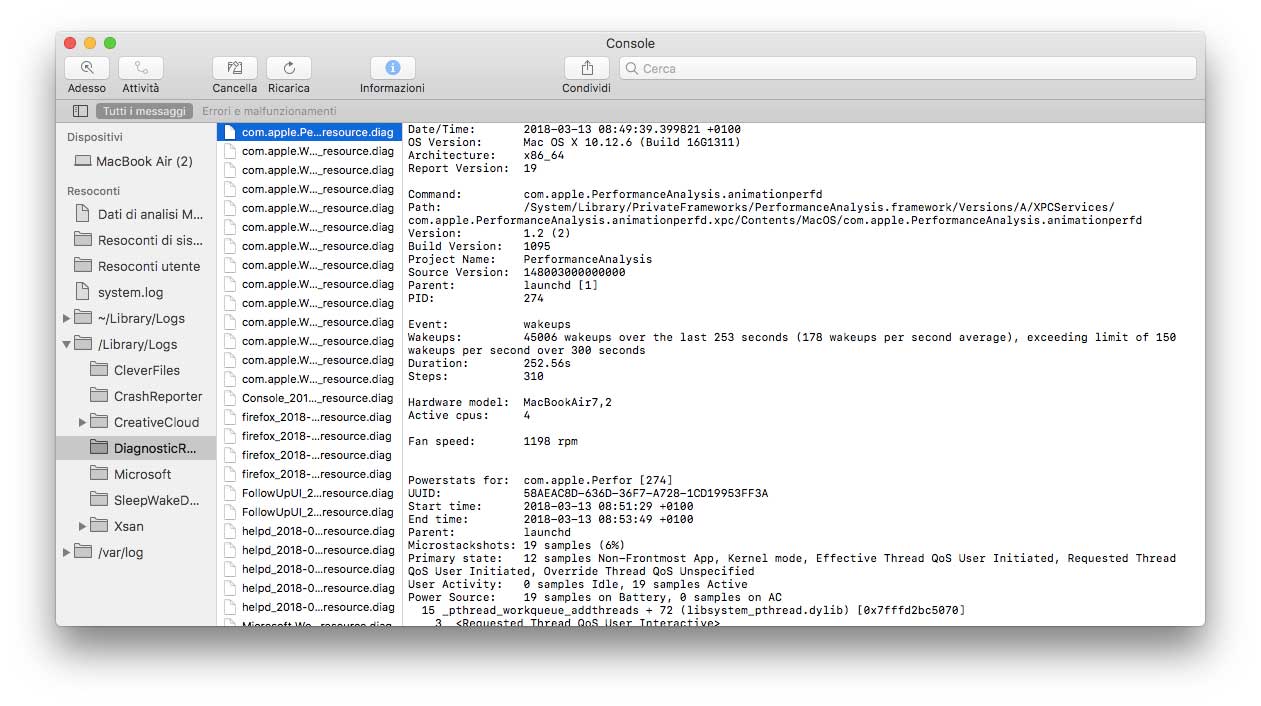The height and width of the screenshot is (706, 1261).
Task: Expand the /var/log folder
Action: [x=67, y=552]
